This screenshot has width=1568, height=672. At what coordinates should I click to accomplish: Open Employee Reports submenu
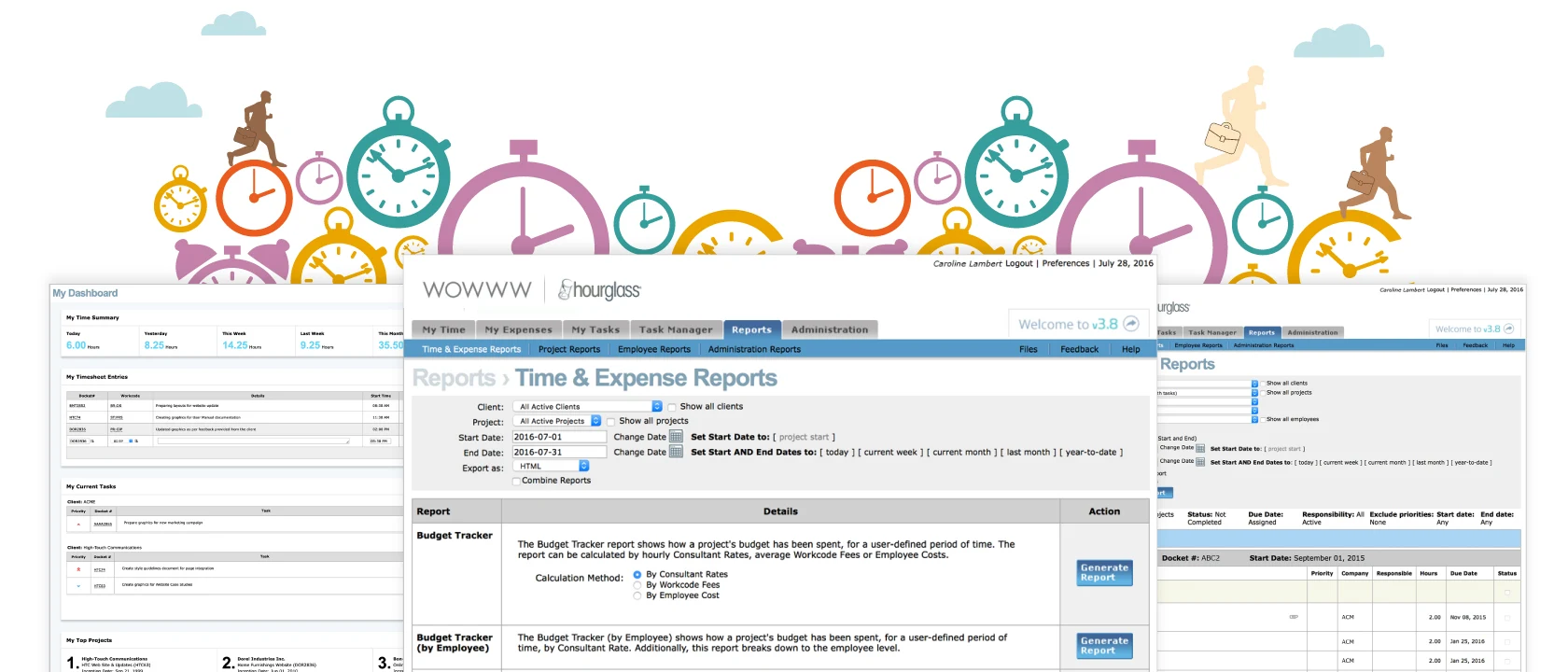[x=654, y=349]
